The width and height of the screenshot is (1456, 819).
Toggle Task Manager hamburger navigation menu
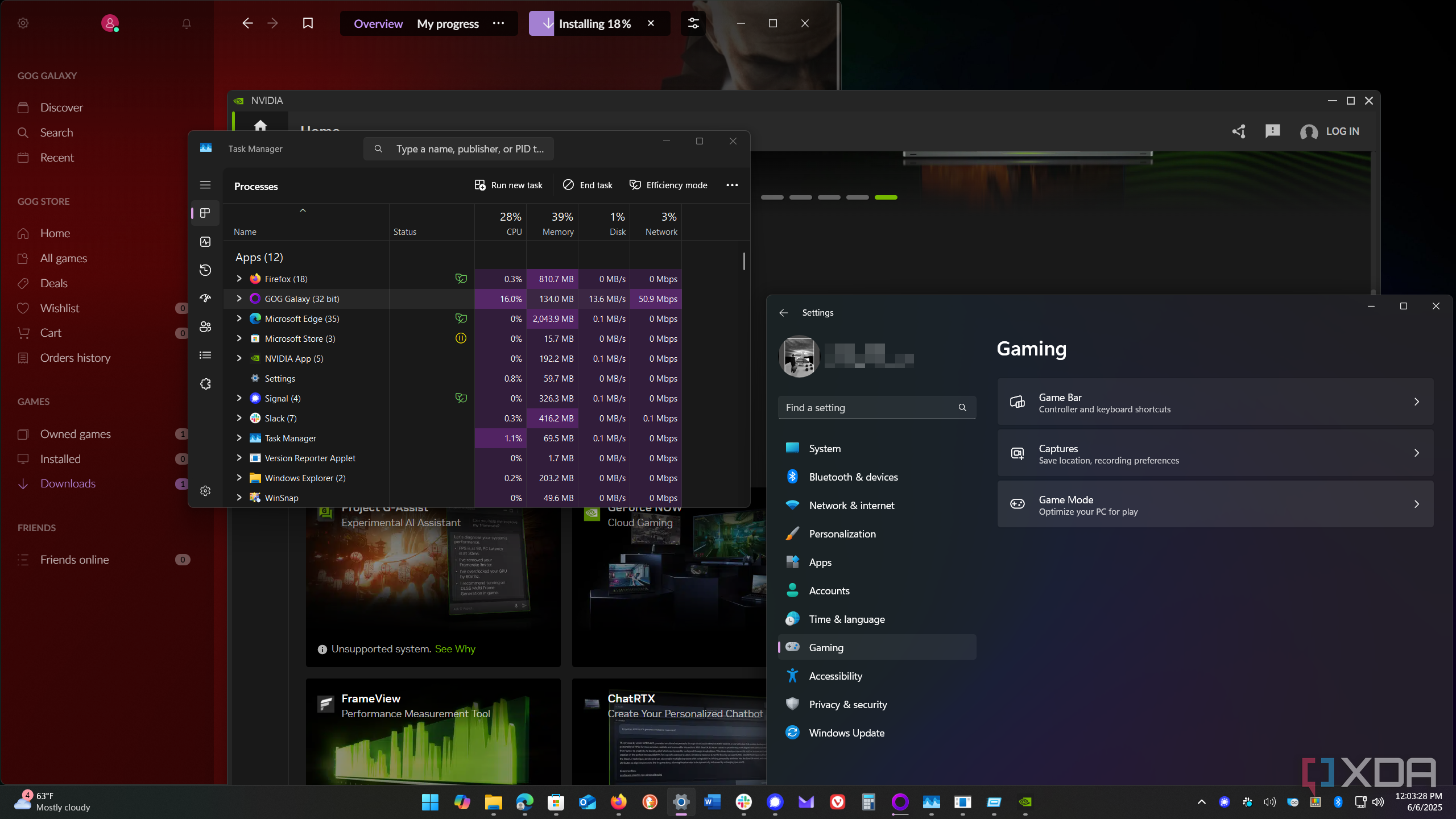pyautogui.click(x=205, y=185)
